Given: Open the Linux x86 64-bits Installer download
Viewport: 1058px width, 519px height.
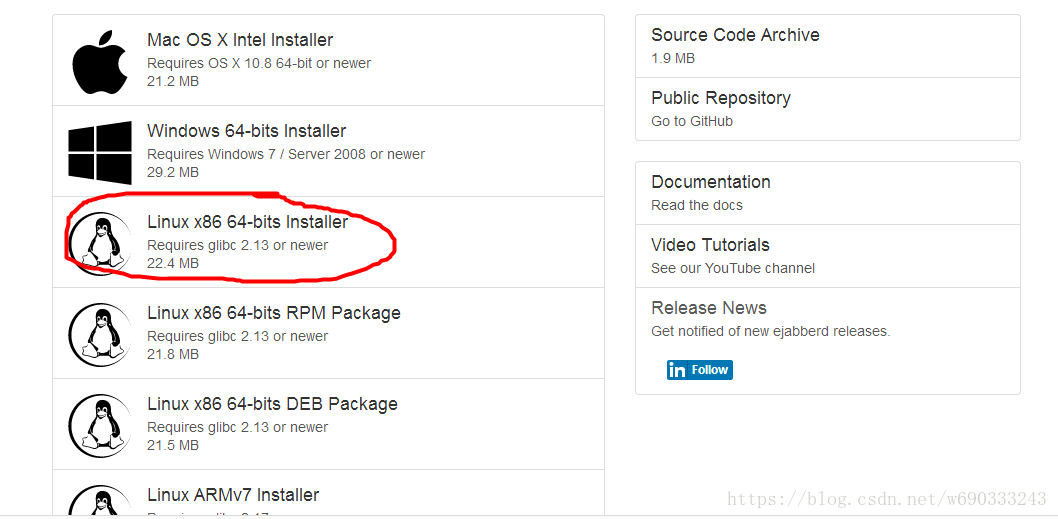Looking at the screenshot, I should click(x=248, y=222).
